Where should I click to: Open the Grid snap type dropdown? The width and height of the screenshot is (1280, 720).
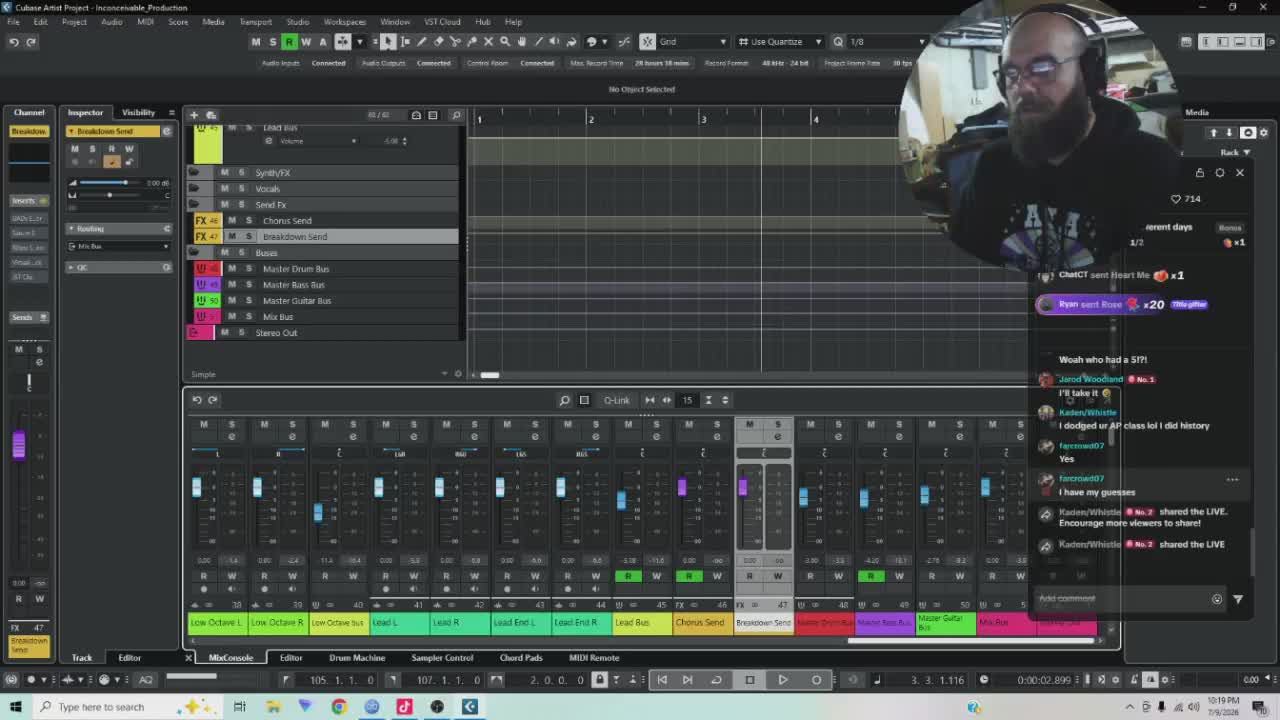693,42
